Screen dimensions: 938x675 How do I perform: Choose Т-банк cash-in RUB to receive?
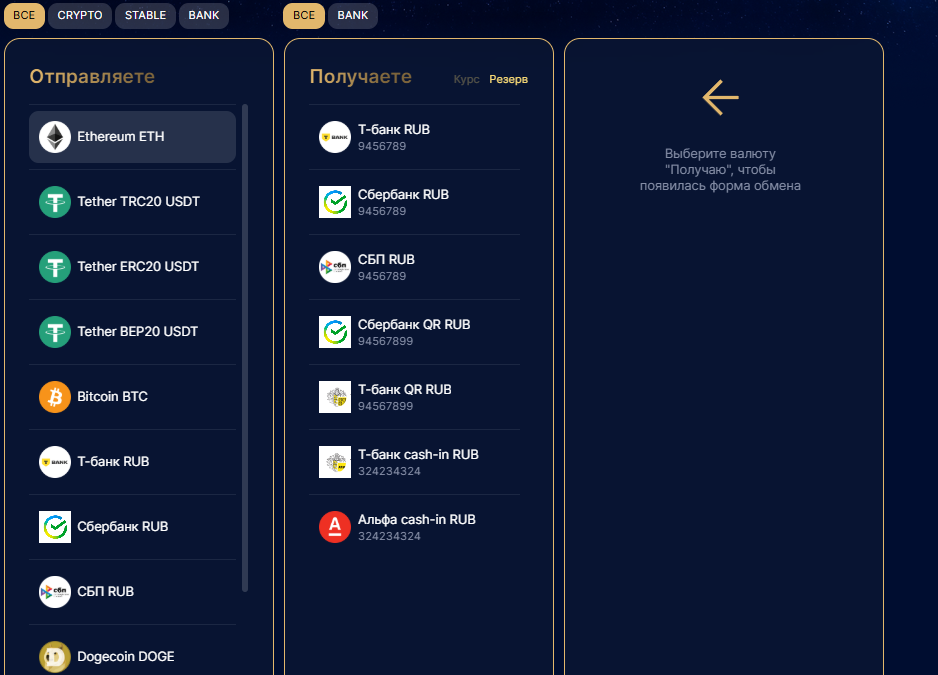pyautogui.click(x=415, y=462)
